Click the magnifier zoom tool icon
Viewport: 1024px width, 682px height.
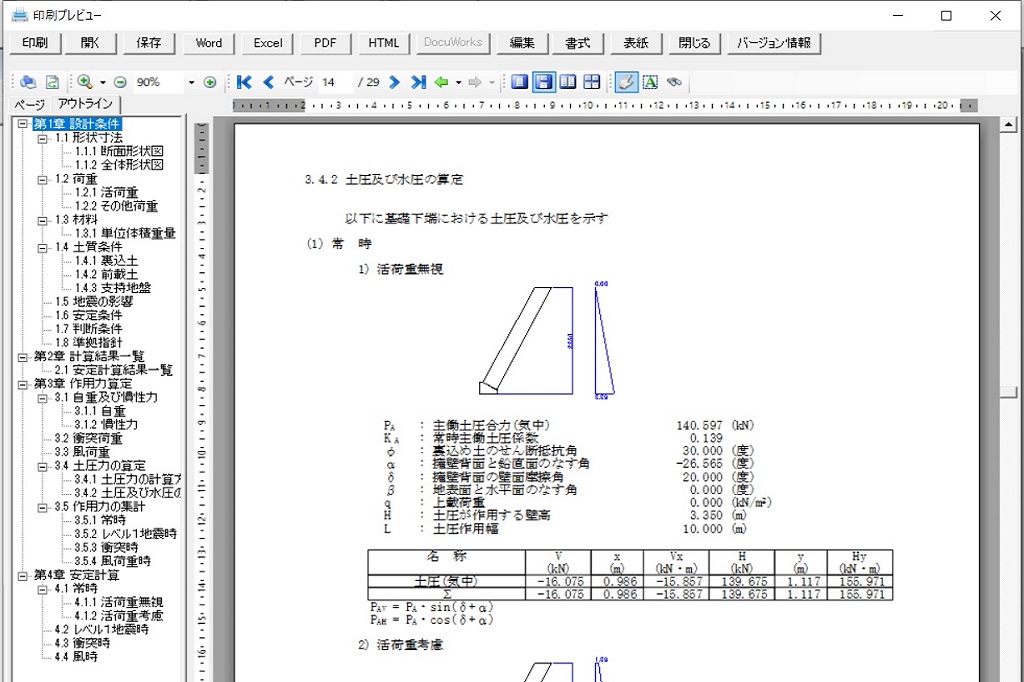point(84,82)
